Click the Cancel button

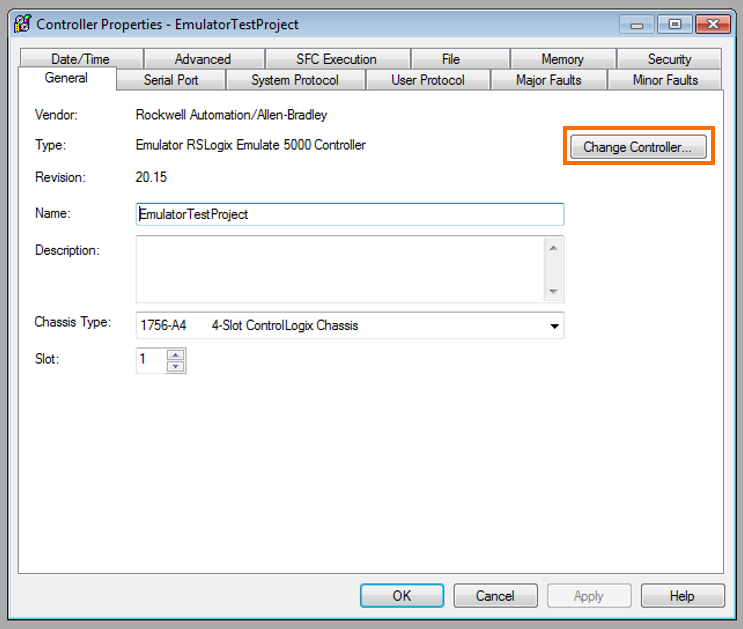click(495, 595)
